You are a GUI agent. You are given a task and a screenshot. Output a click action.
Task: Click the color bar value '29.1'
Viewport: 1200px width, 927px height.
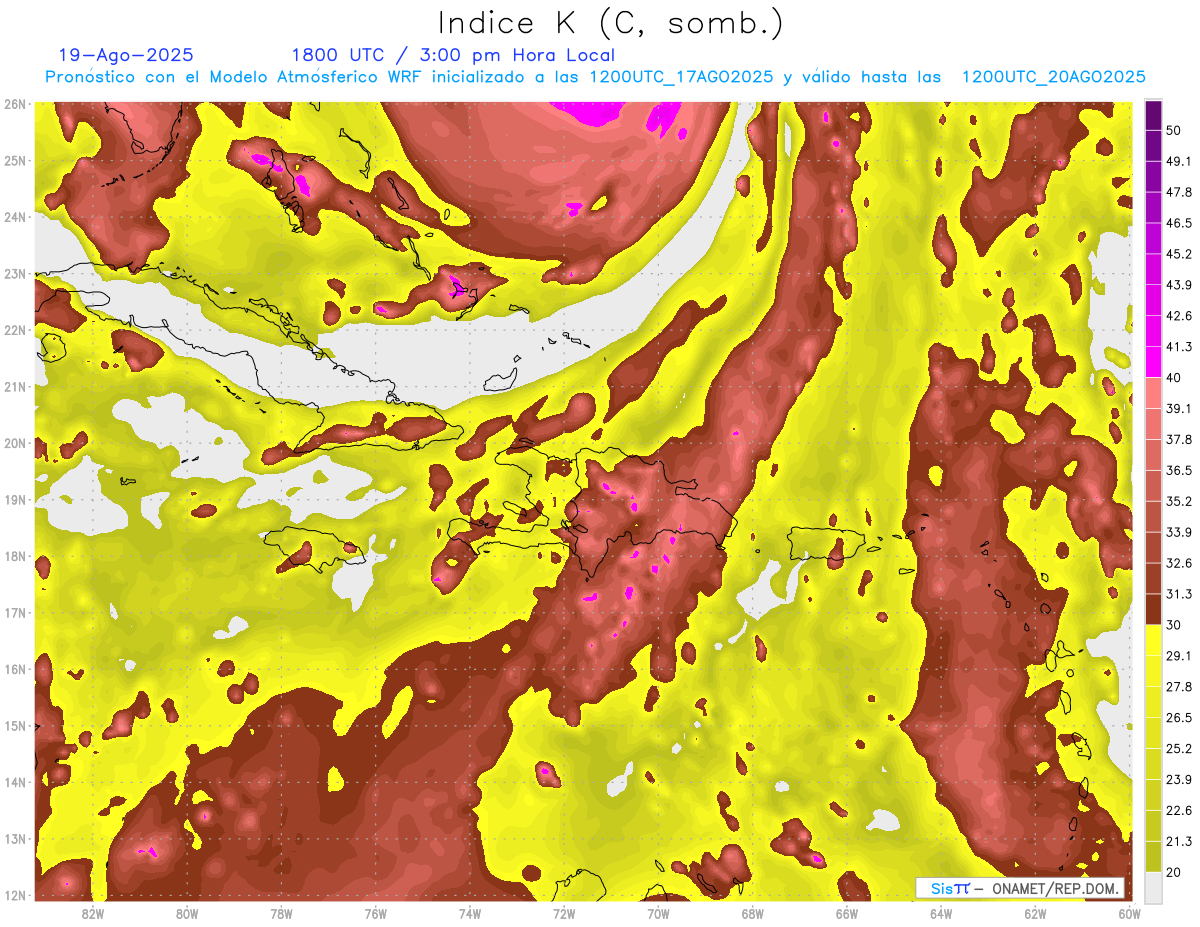click(x=1179, y=656)
